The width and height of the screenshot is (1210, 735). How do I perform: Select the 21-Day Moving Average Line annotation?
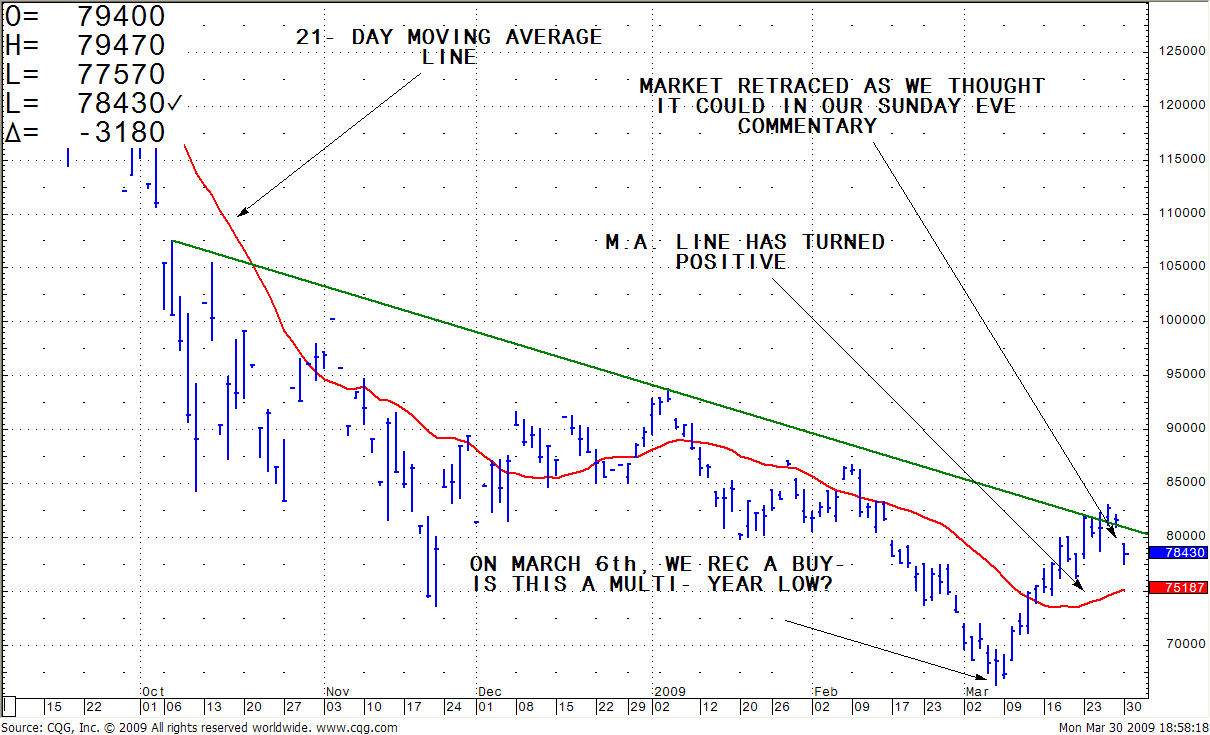pyautogui.click(x=448, y=47)
